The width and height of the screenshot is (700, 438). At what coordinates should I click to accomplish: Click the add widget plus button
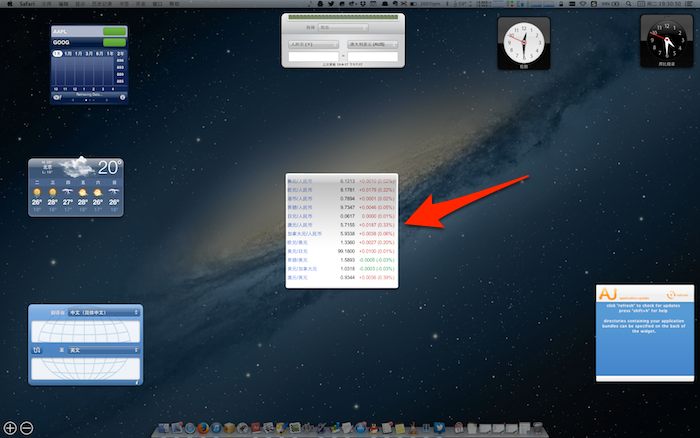[x=10, y=428]
